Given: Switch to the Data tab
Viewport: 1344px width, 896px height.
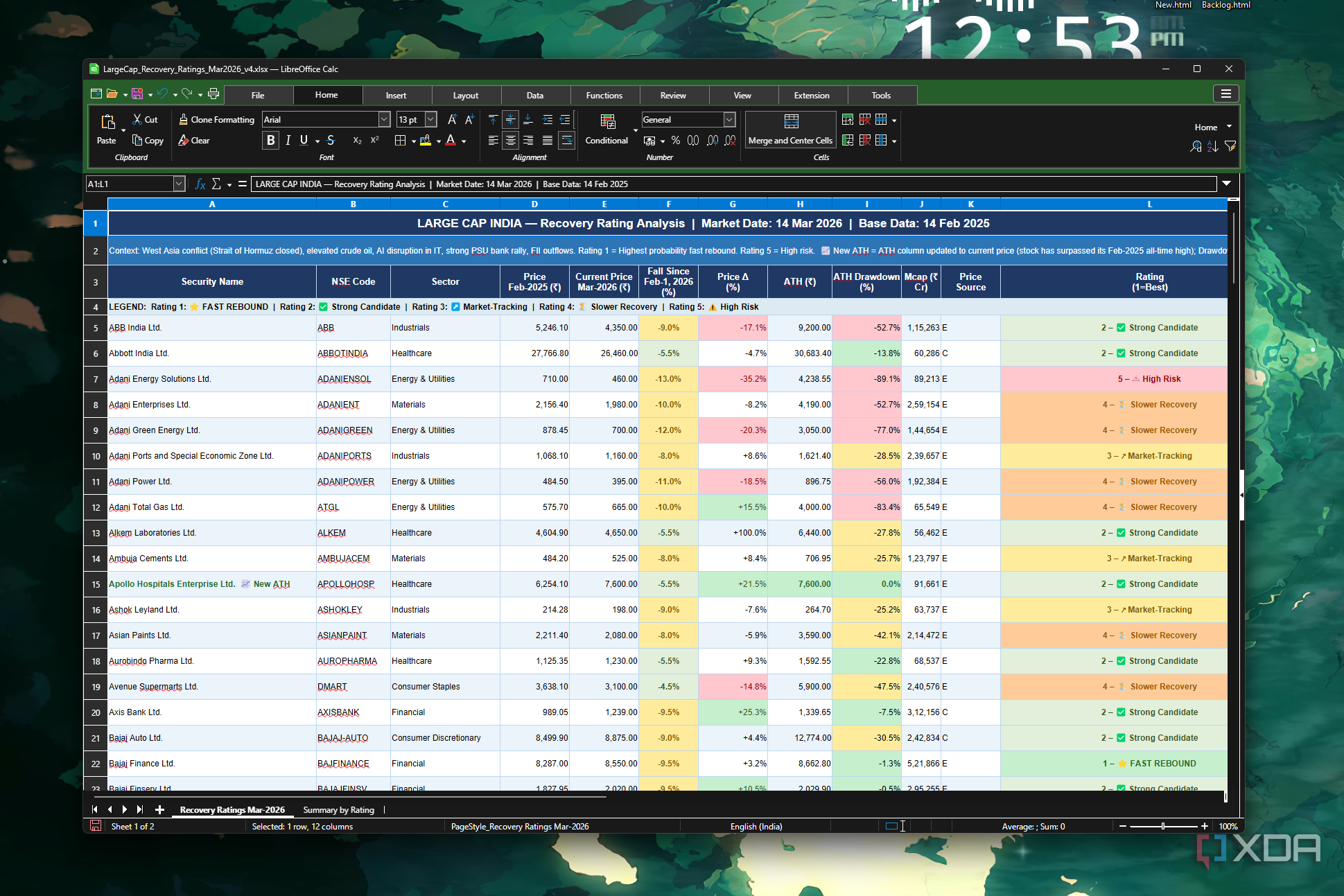Looking at the screenshot, I should pos(534,96).
